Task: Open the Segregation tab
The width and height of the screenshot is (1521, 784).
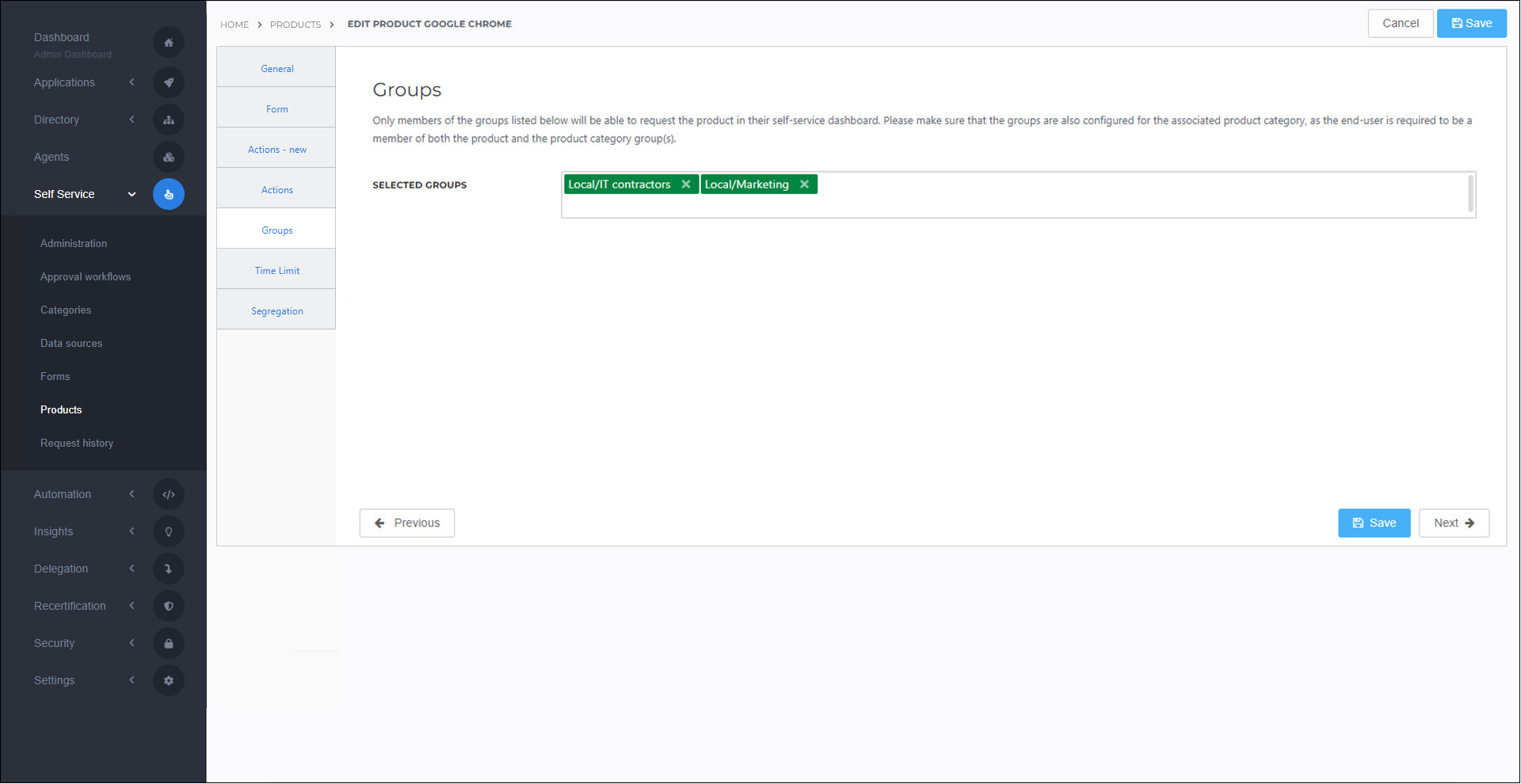Action: (x=276, y=310)
